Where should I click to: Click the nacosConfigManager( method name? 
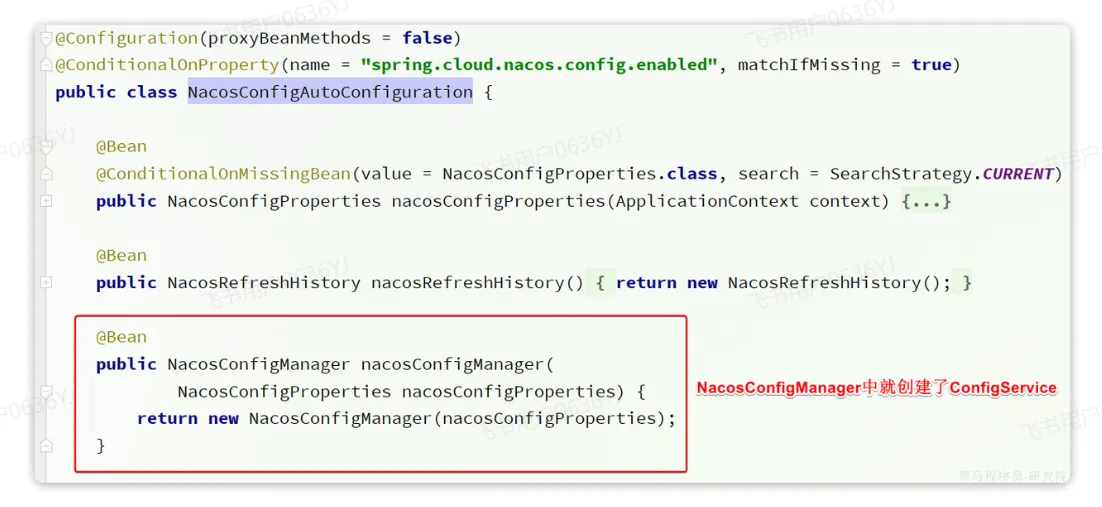click(458, 364)
